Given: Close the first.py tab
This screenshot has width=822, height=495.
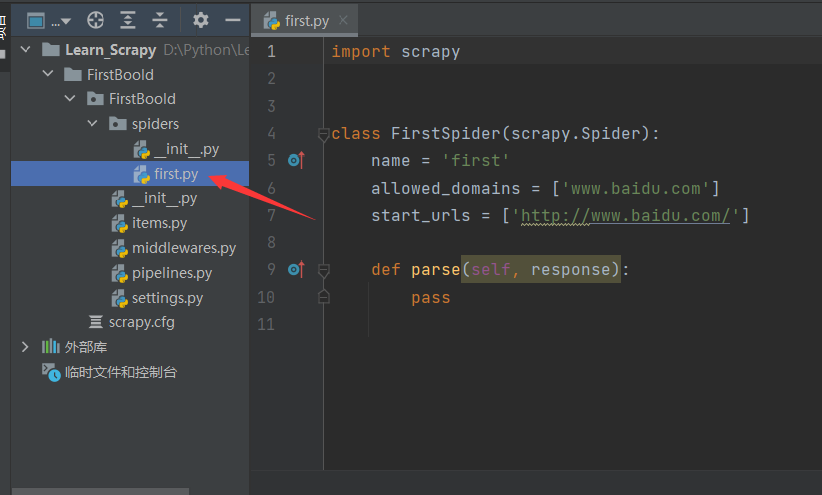Looking at the screenshot, I should click(x=343, y=20).
